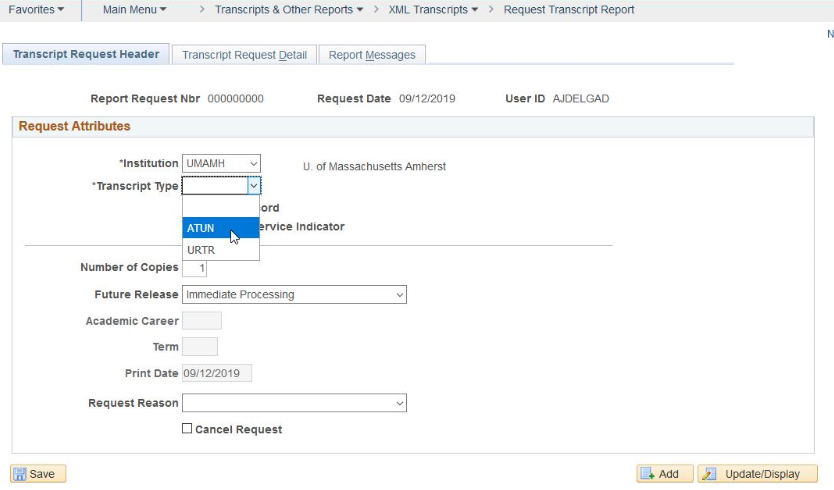The height and width of the screenshot is (490, 834).
Task: Collapse the Transcript Type dropdown arrow
Action: click(x=254, y=186)
